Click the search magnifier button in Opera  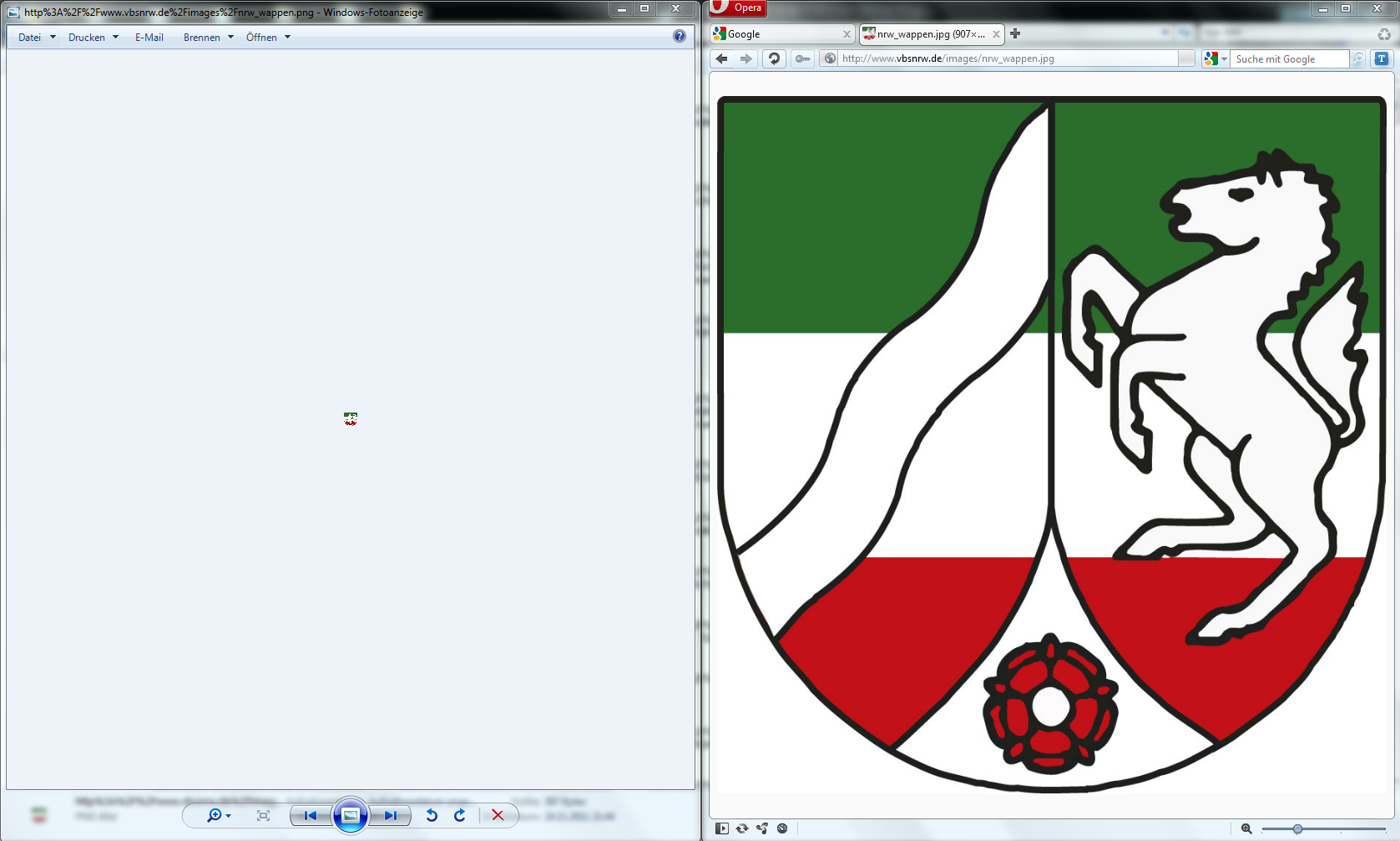point(1358,58)
